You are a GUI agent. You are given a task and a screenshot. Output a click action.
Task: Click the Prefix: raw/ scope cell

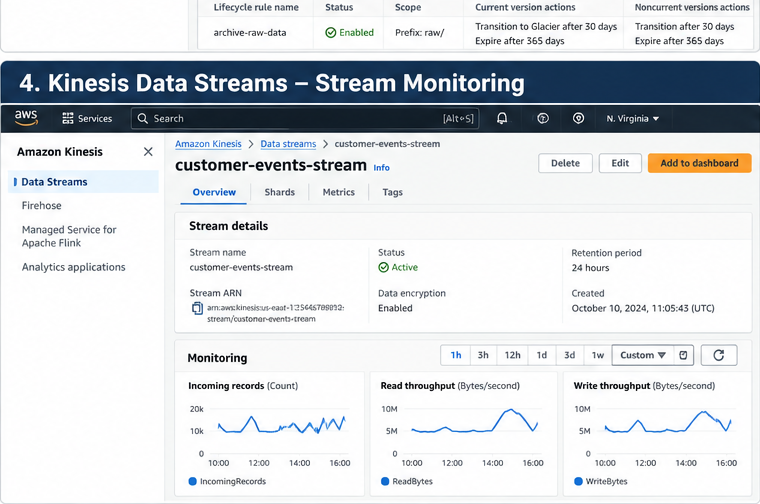point(419,32)
